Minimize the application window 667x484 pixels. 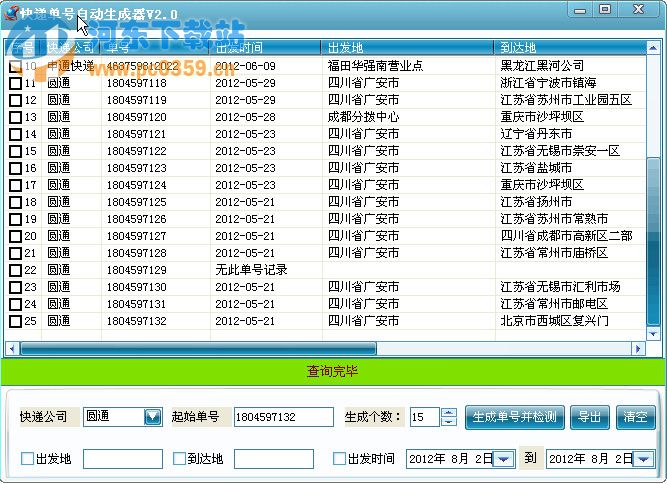coord(580,10)
